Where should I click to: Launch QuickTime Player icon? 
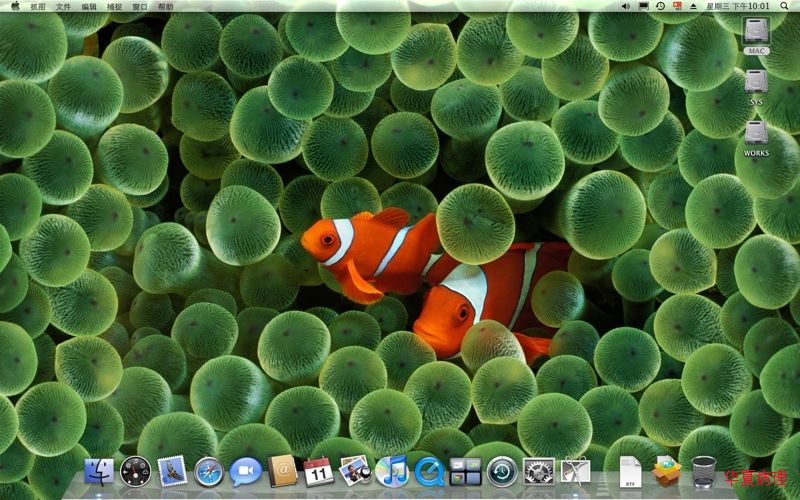pyautogui.click(x=429, y=471)
